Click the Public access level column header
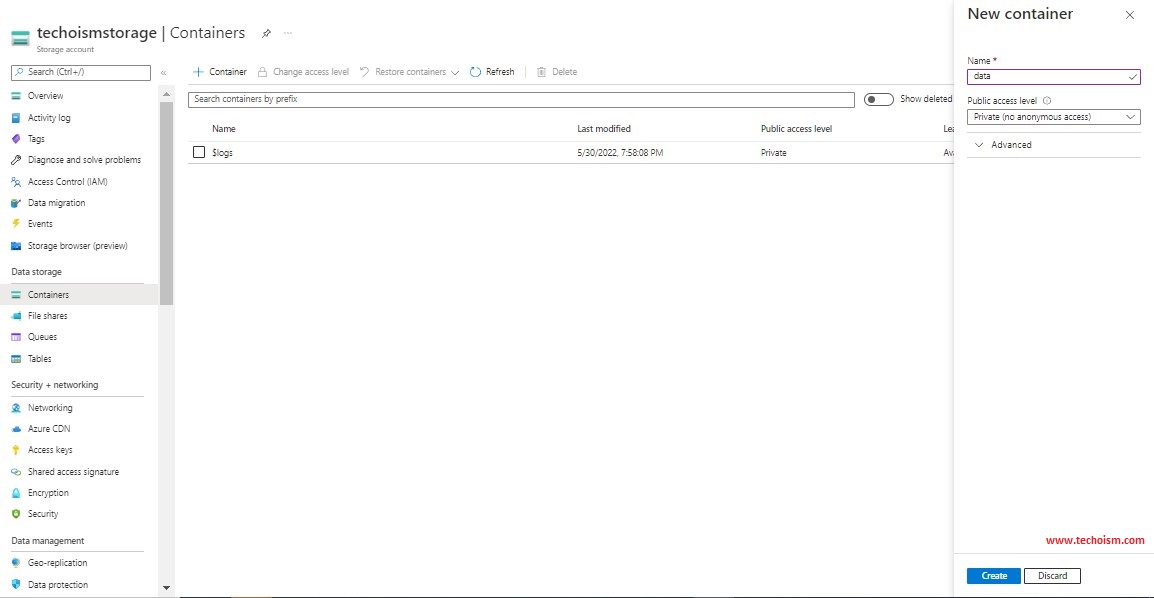The height and width of the screenshot is (598, 1154). click(796, 129)
